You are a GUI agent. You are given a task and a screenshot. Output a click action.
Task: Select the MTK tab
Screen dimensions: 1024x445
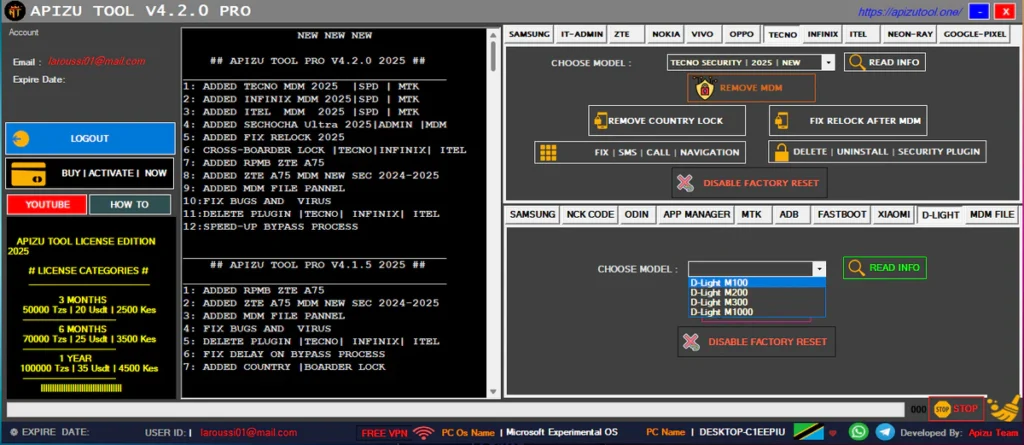(752, 214)
